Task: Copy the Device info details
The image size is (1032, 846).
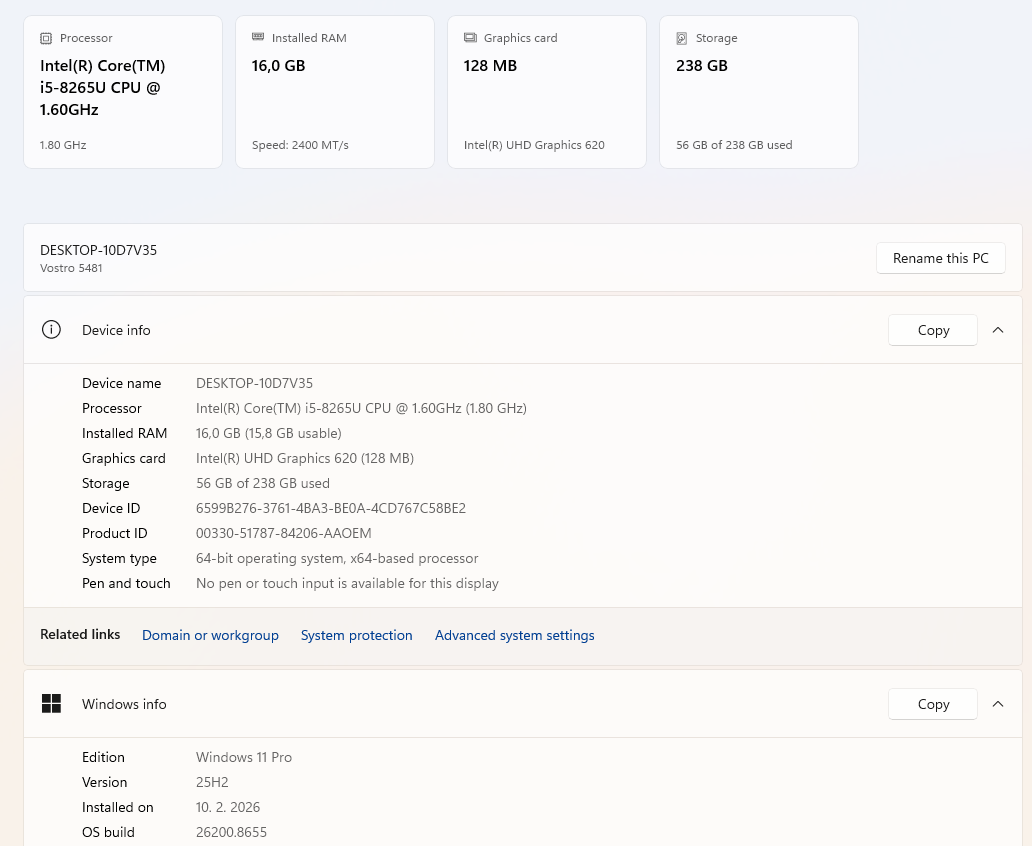Action: pos(933,330)
